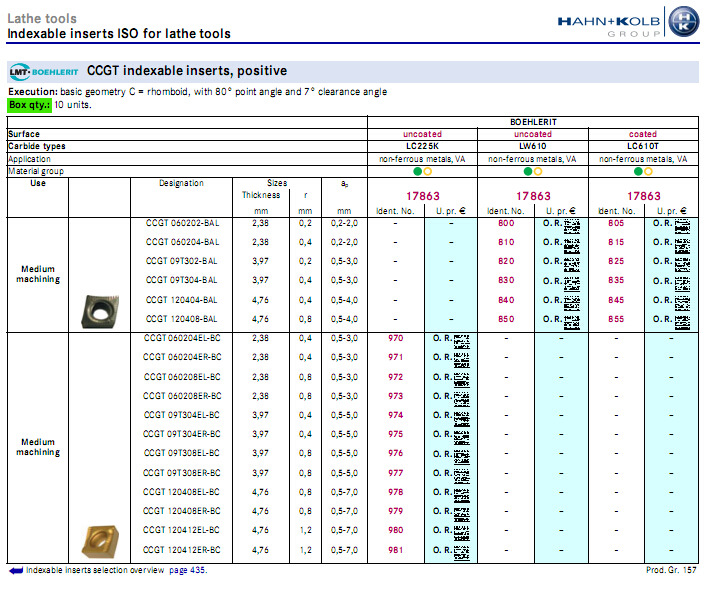716x593 pixels.
Task: Click designation 'CCGT 120412ER-BC'
Action: (x=182, y=550)
